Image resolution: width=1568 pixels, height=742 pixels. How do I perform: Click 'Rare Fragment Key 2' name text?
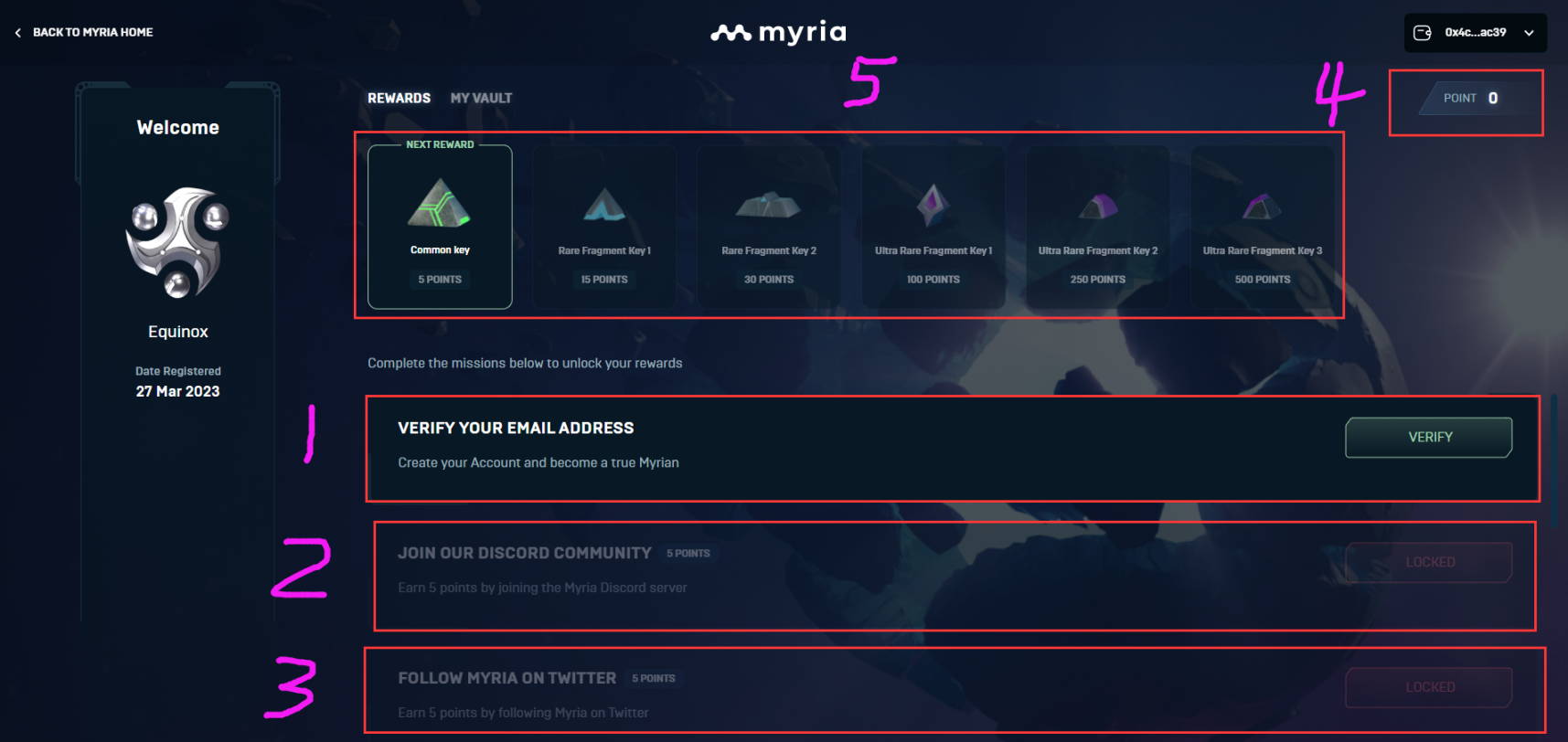coord(769,250)
